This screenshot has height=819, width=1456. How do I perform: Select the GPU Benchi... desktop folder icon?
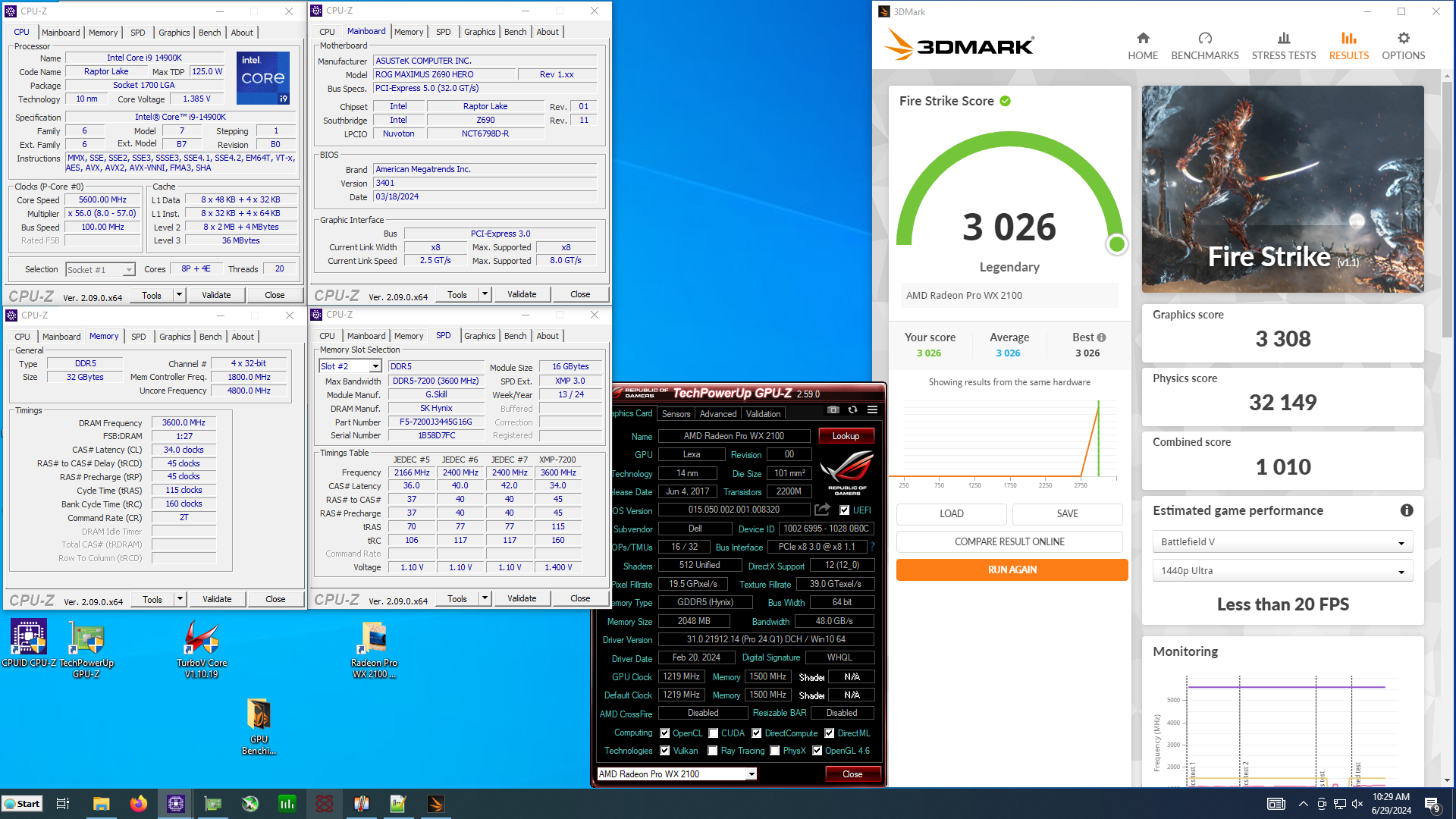coord(259,726)
